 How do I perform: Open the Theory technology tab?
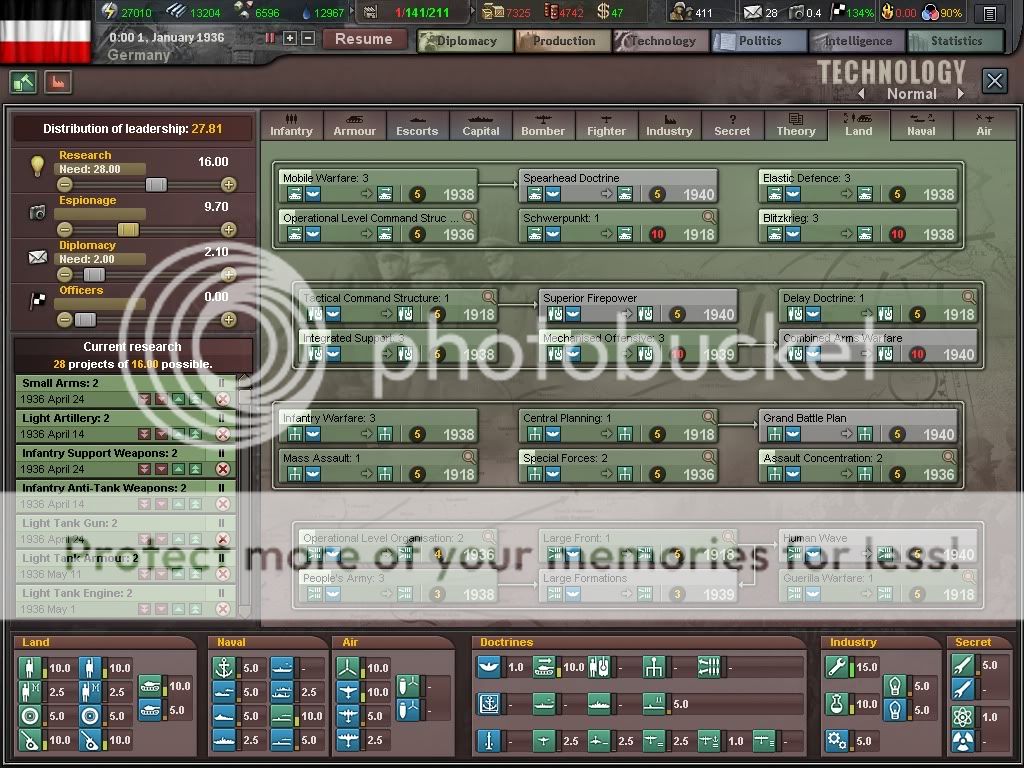tap(796, 125)
